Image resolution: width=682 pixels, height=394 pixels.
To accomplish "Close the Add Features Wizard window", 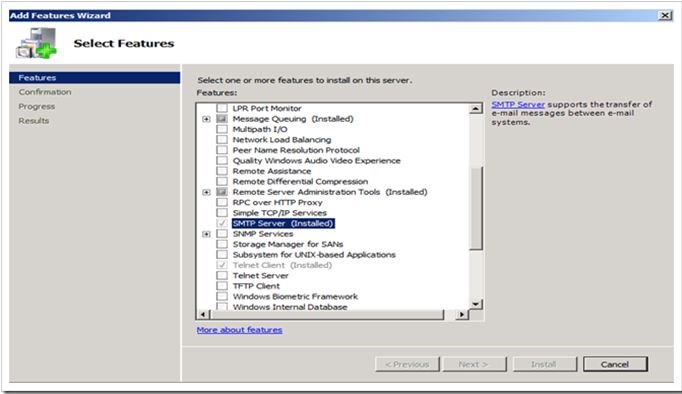I will 665,16.
